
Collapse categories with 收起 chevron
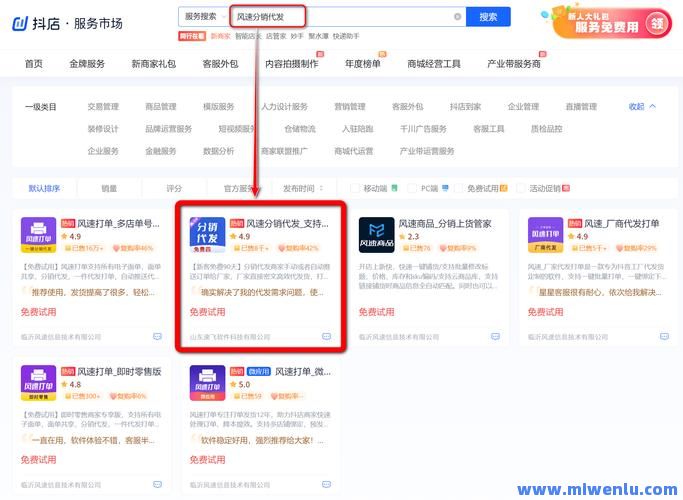pyautogui.click(x=642, y=106)
